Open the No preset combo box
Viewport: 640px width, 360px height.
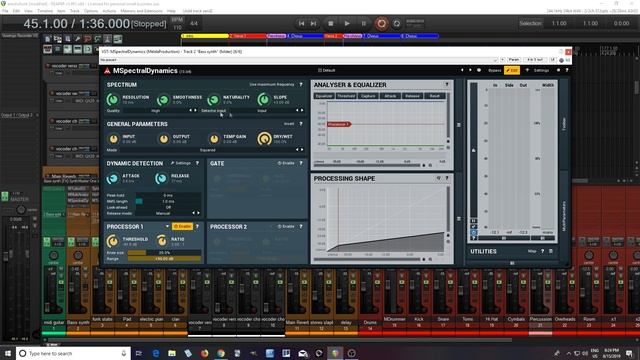(299, 60)
